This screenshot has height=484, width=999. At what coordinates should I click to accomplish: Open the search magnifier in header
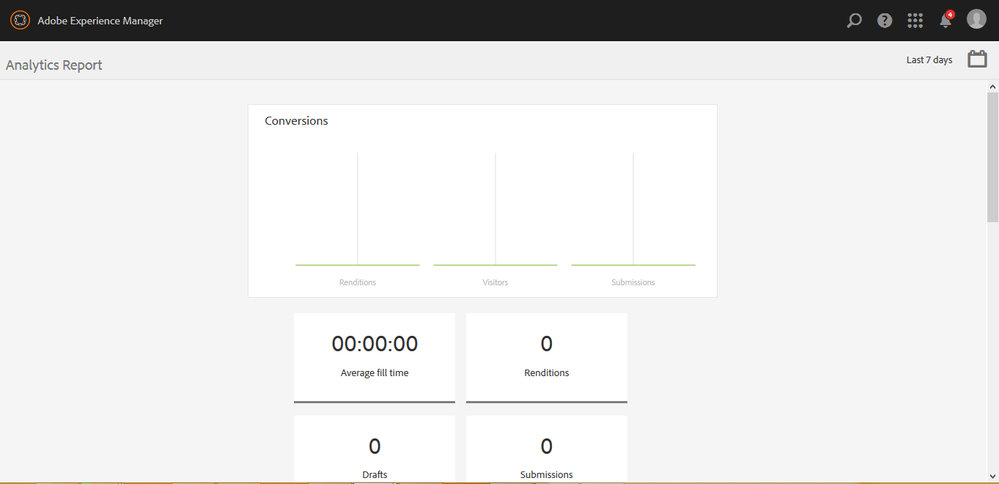[854, 20]
